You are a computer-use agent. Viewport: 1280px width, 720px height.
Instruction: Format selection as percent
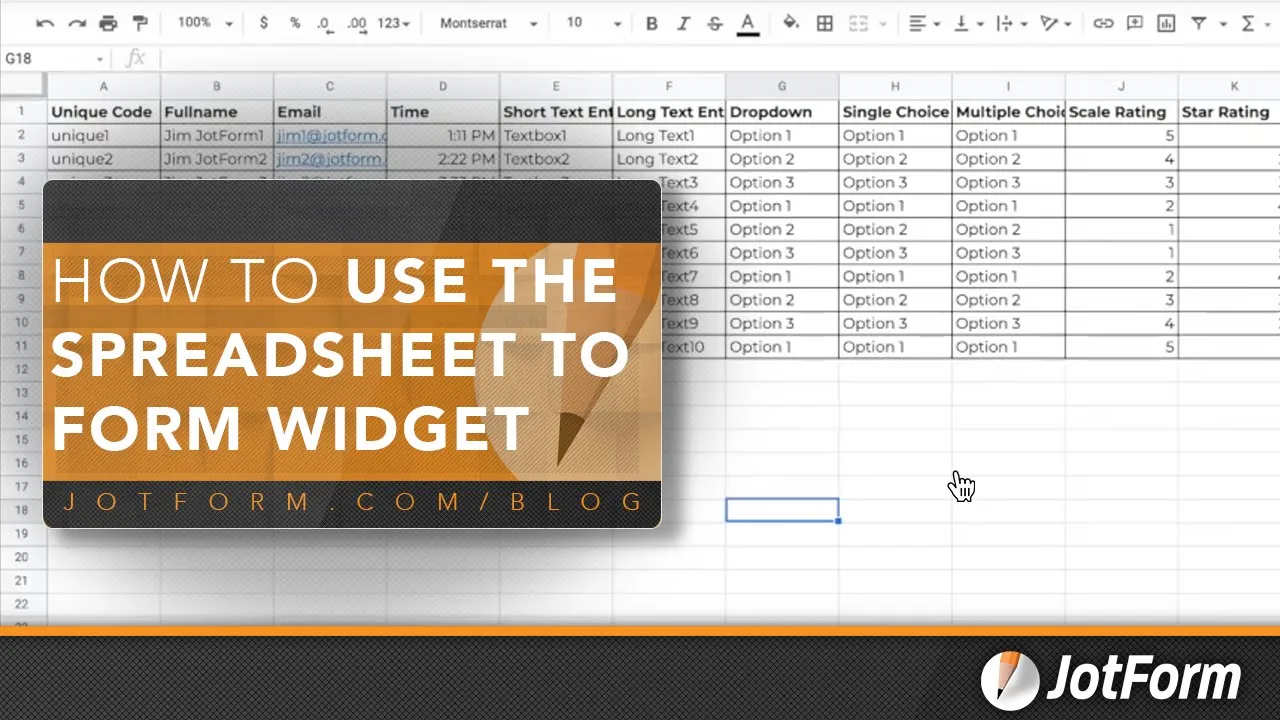295,23
